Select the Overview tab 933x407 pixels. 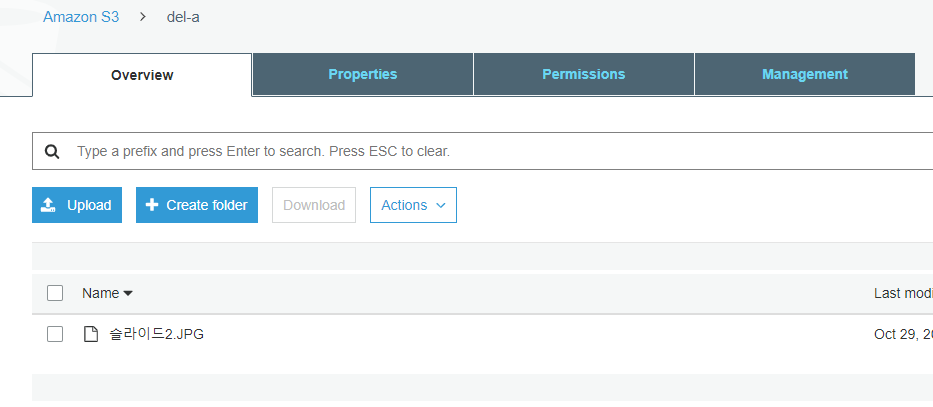pyautogui.click(x=142, y=75)
